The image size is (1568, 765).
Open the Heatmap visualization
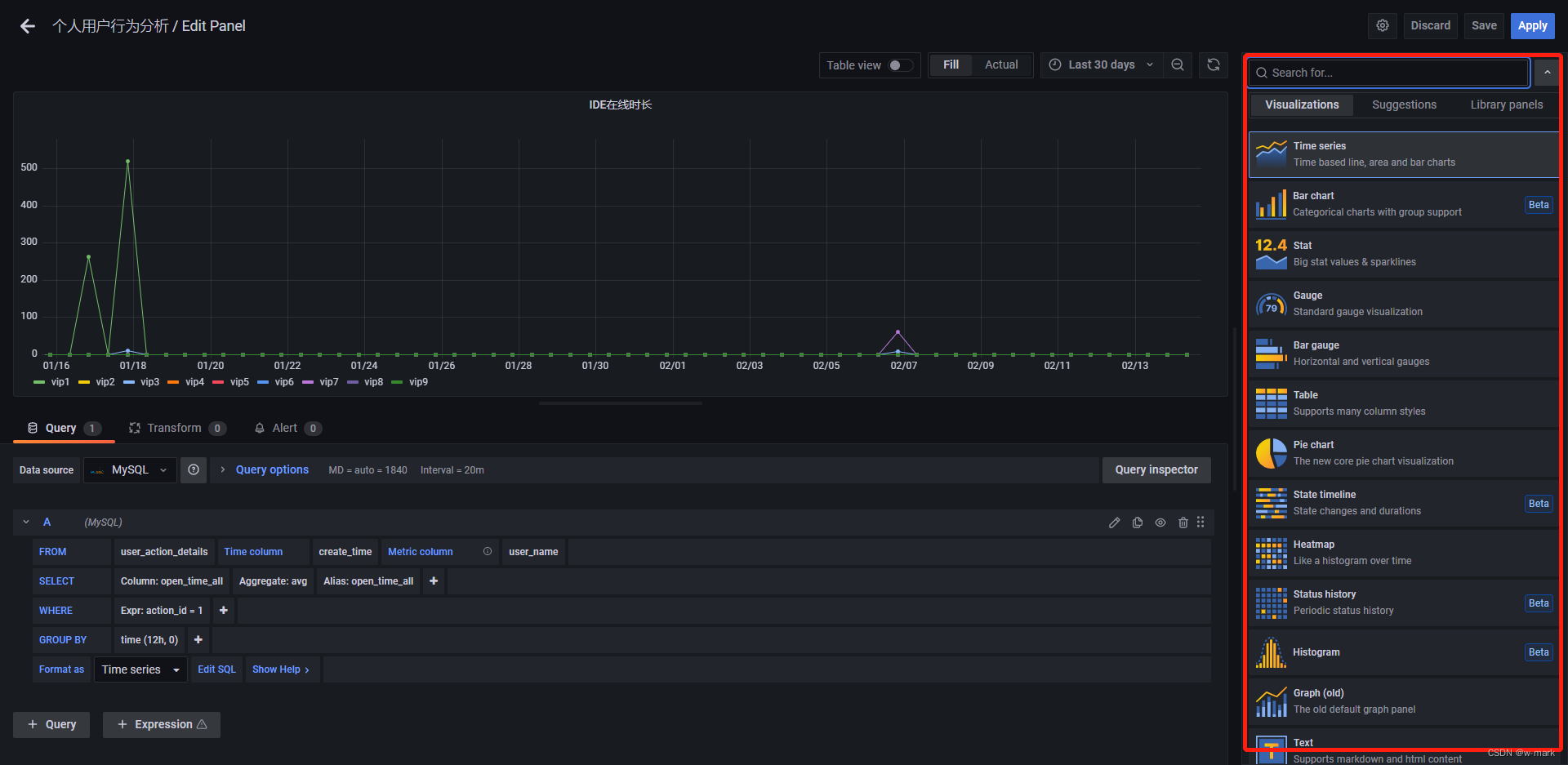pos(1388,553)
